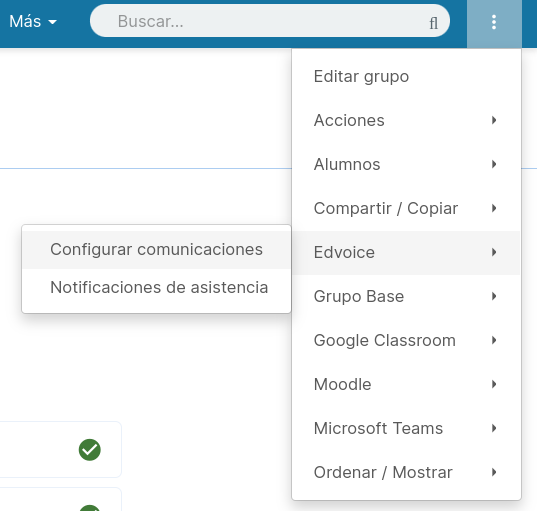The image size is (537, 511).
Task: Click the arrow next to Acciones
Action: [x=494, y=120]
